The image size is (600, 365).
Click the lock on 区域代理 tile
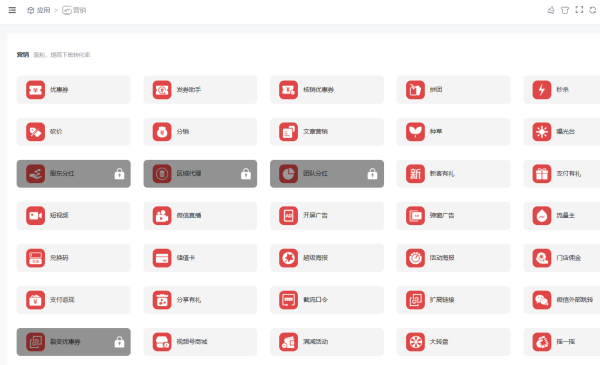click(246, 174)
